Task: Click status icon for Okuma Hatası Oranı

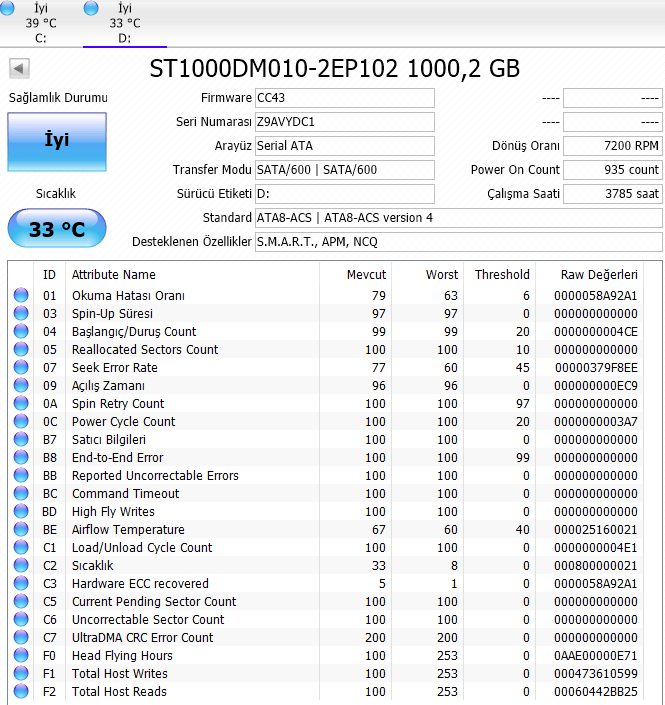Action: pyautogui.click(x=21, y=295)
